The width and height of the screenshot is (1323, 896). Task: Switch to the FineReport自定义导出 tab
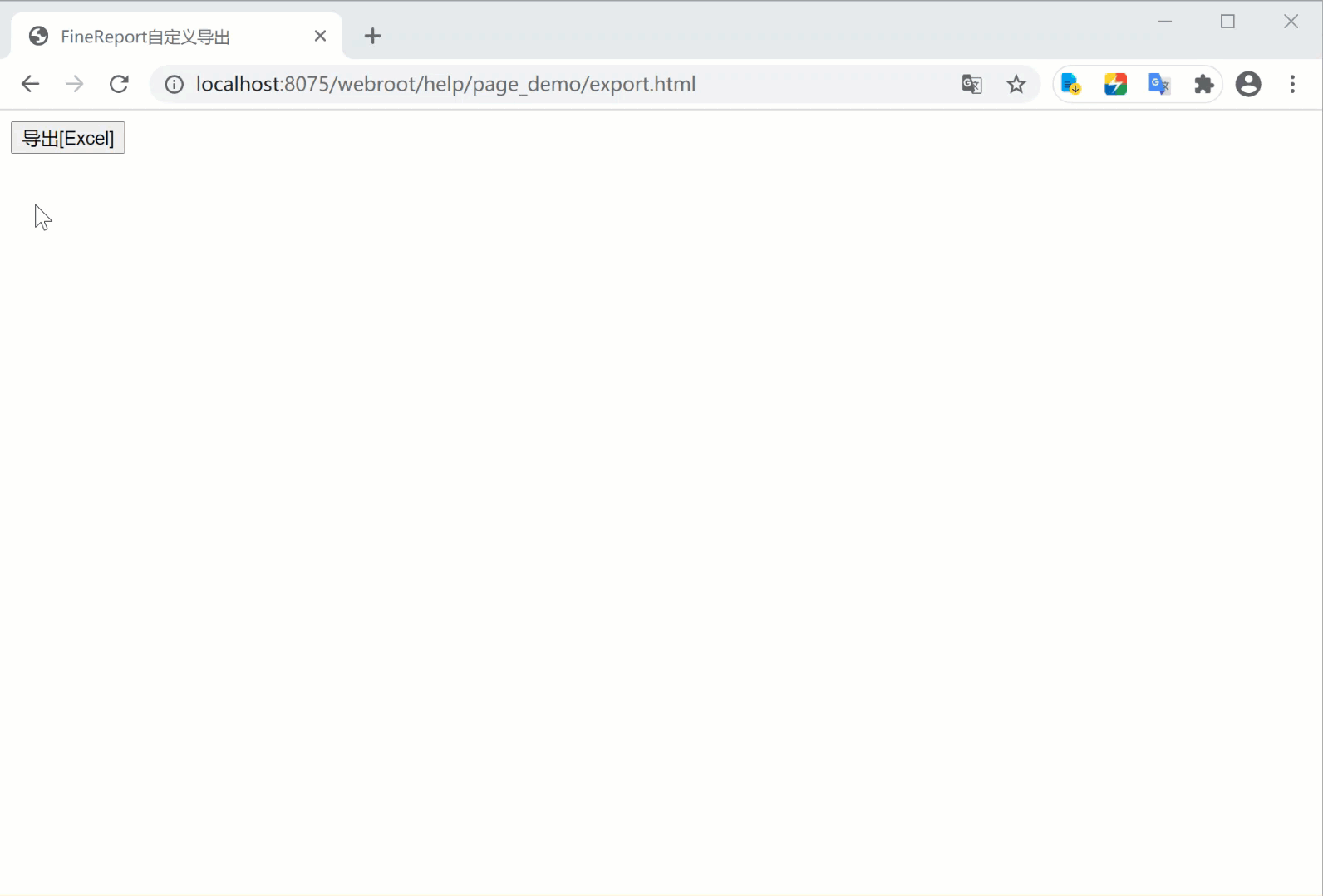pos(176,37)
